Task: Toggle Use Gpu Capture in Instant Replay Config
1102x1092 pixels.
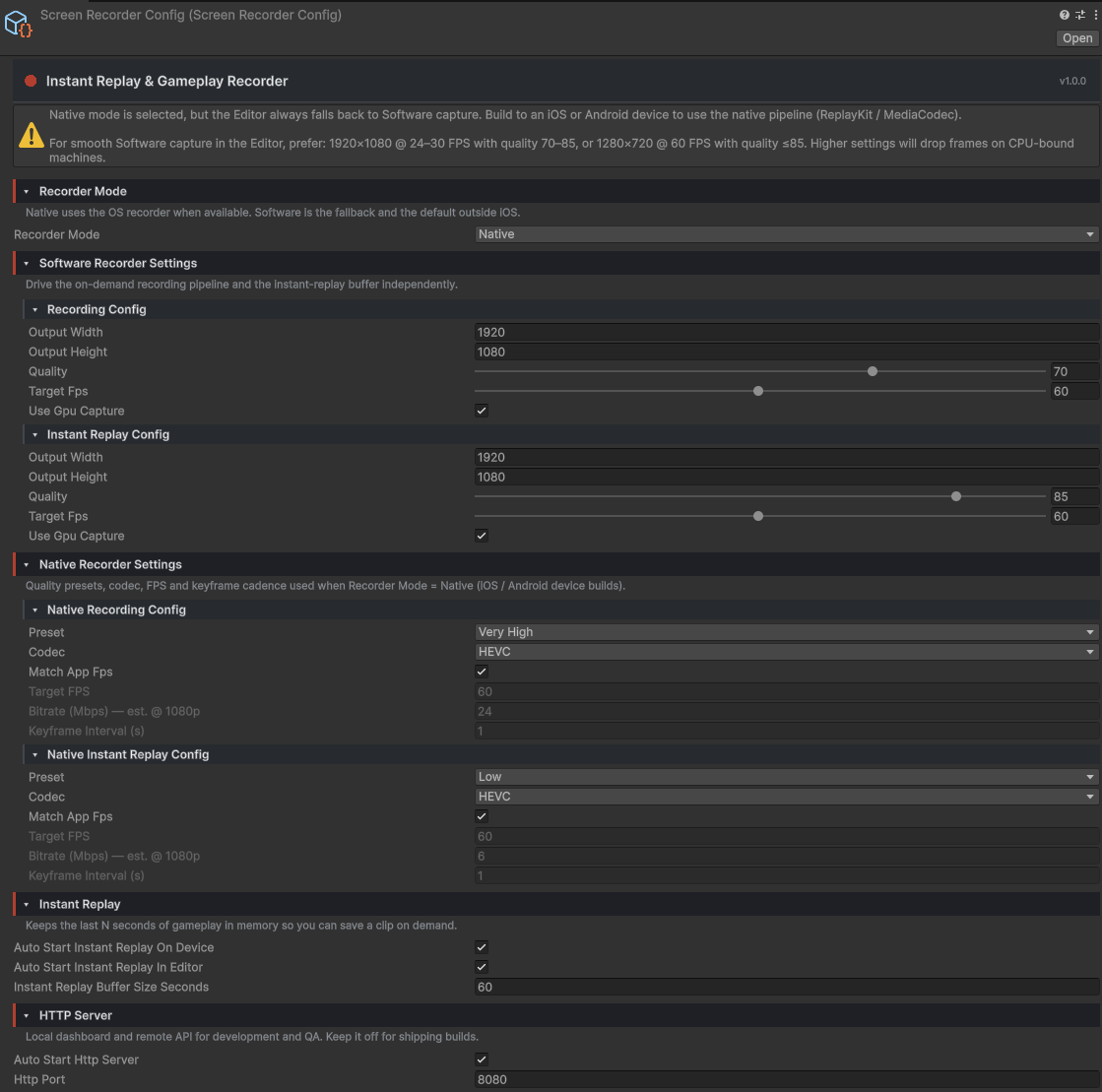Action: point(482,536)
